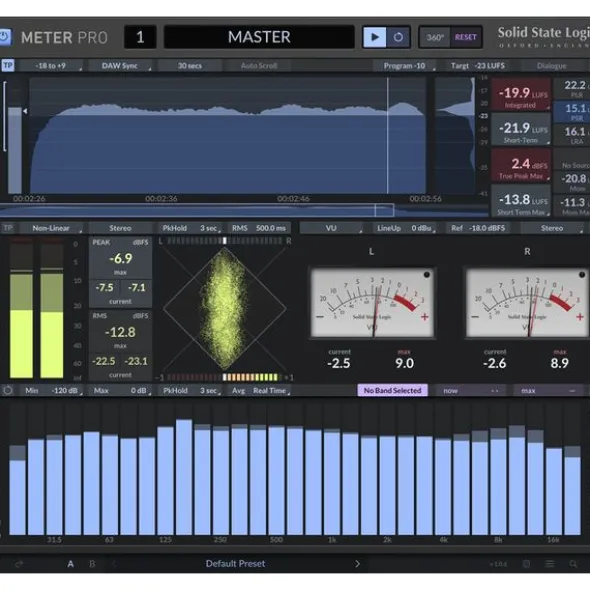Click the No Band Selected label

(392, 390)
